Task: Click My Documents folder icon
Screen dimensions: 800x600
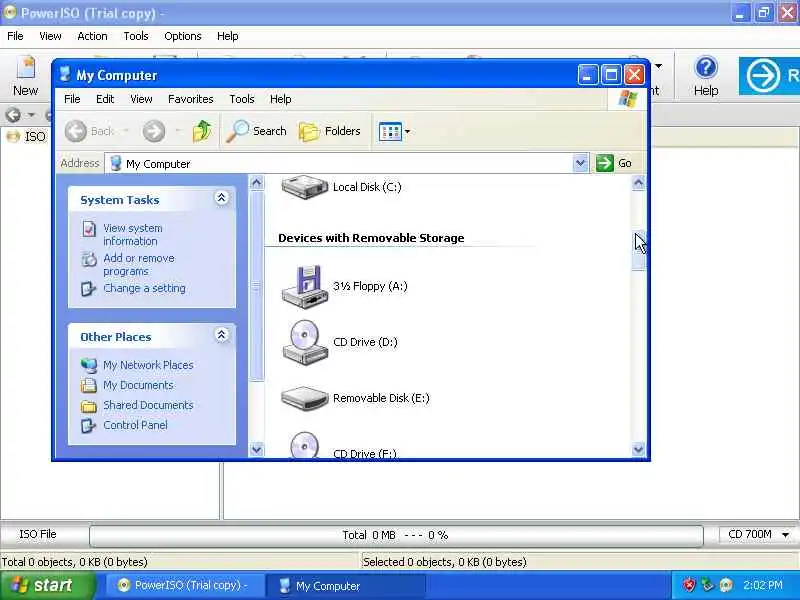Action: click(89, 385)
